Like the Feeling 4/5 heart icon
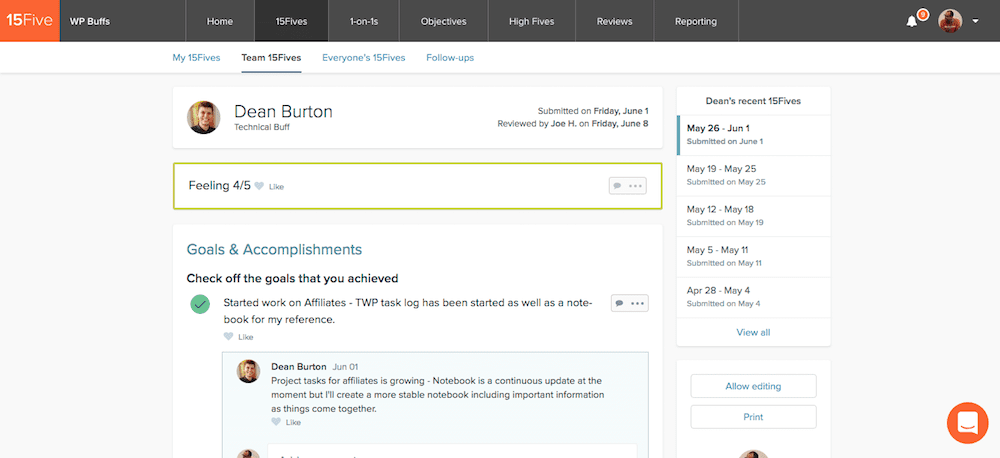This screenshot has height=458, width=1000. pyautogui.click(x=259, y=186)
